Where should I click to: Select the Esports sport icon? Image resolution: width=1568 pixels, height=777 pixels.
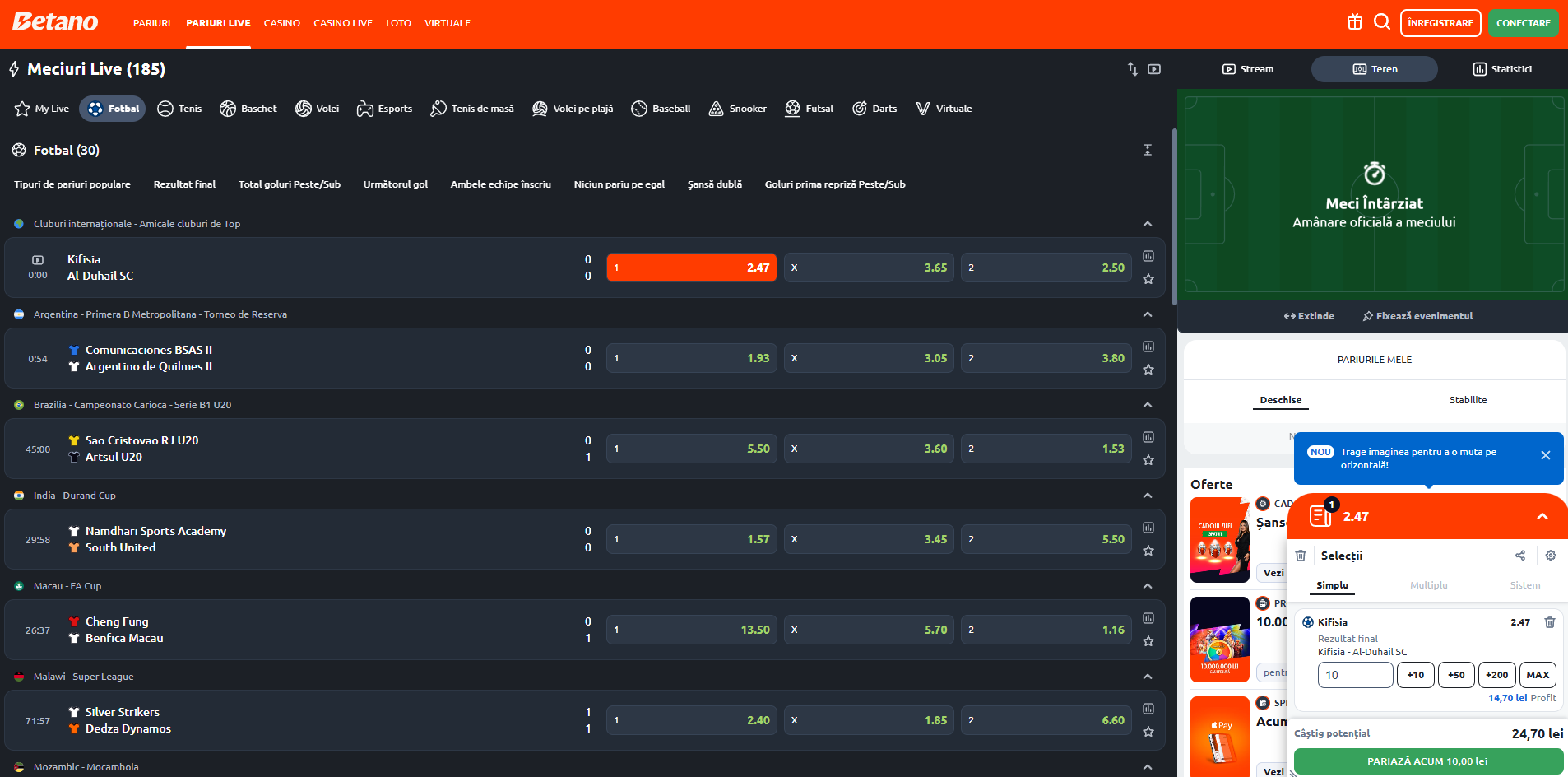pos(384,109)
